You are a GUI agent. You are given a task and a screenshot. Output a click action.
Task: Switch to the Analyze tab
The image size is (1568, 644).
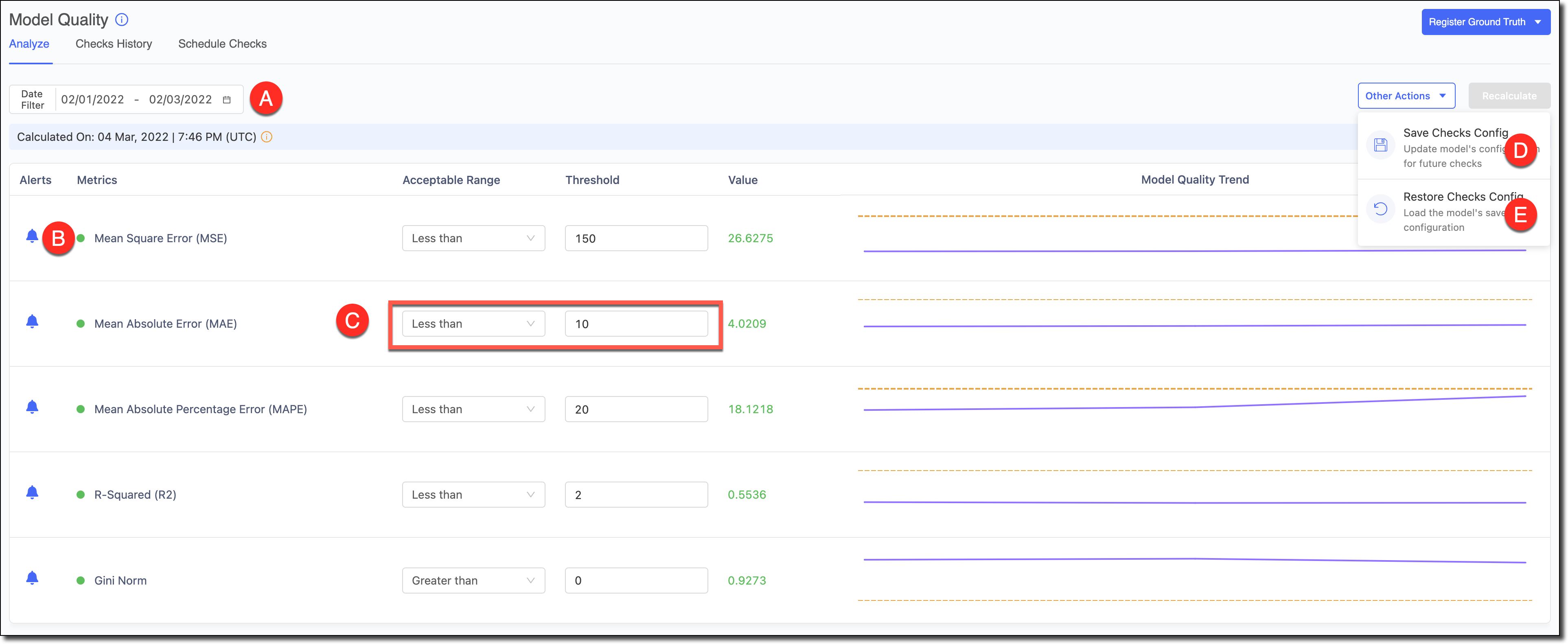(29, 44)
